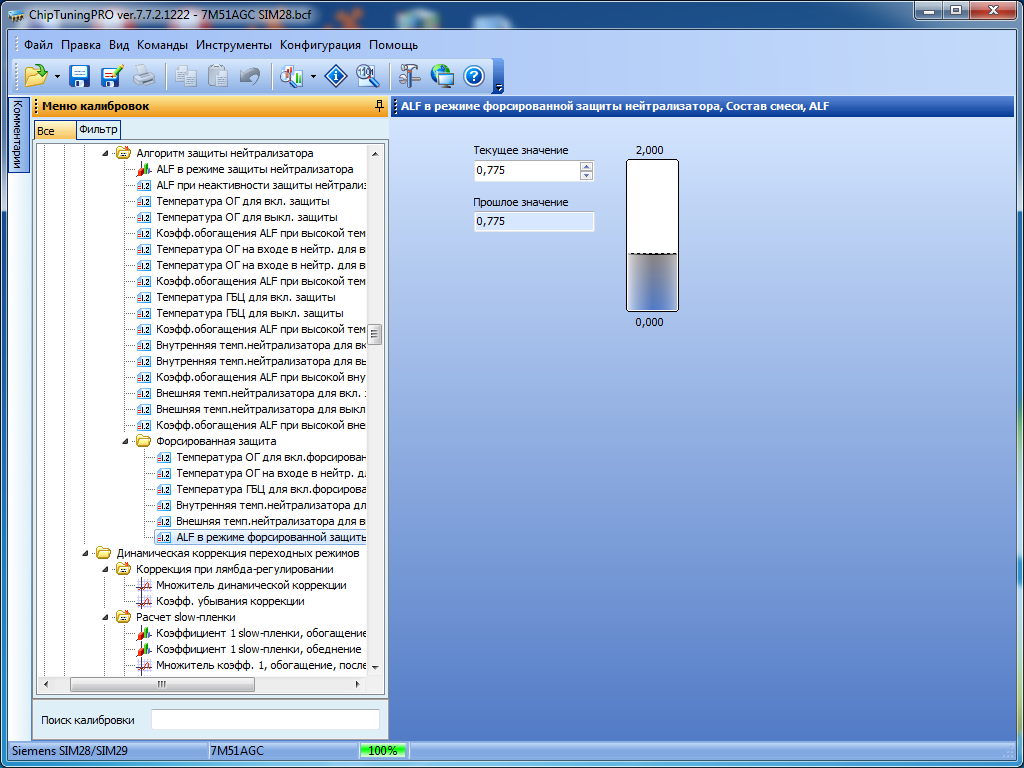1024x768 pixels.
Task: Click the floppy disk with pencil icon
Action: 112,75
